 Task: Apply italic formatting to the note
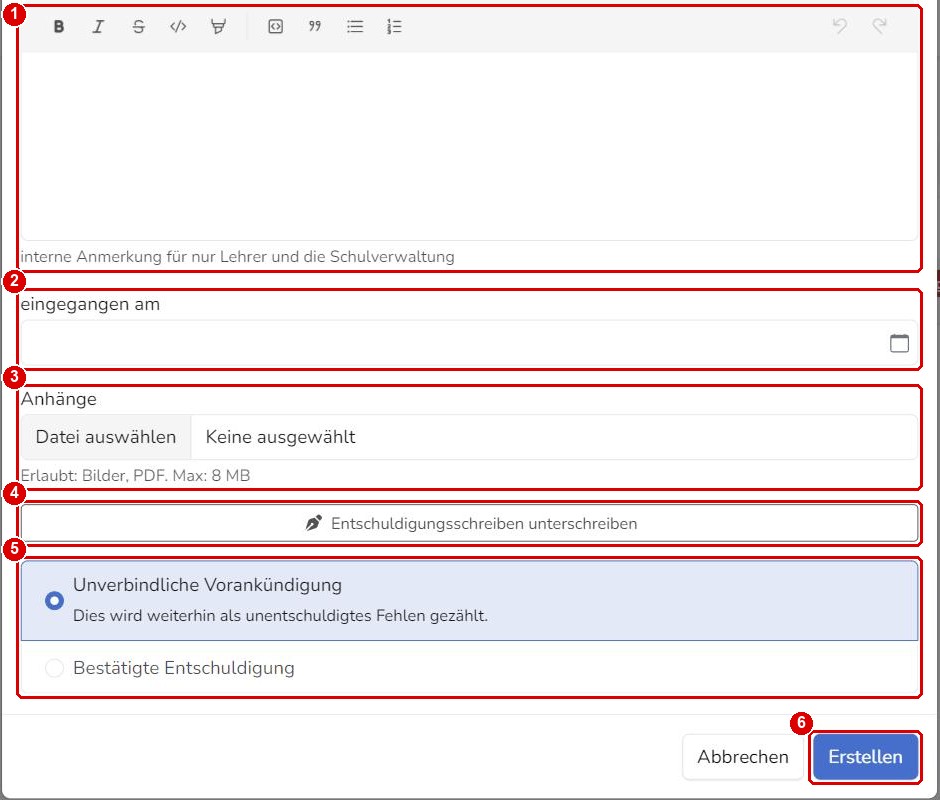click(x=98, y=26)
